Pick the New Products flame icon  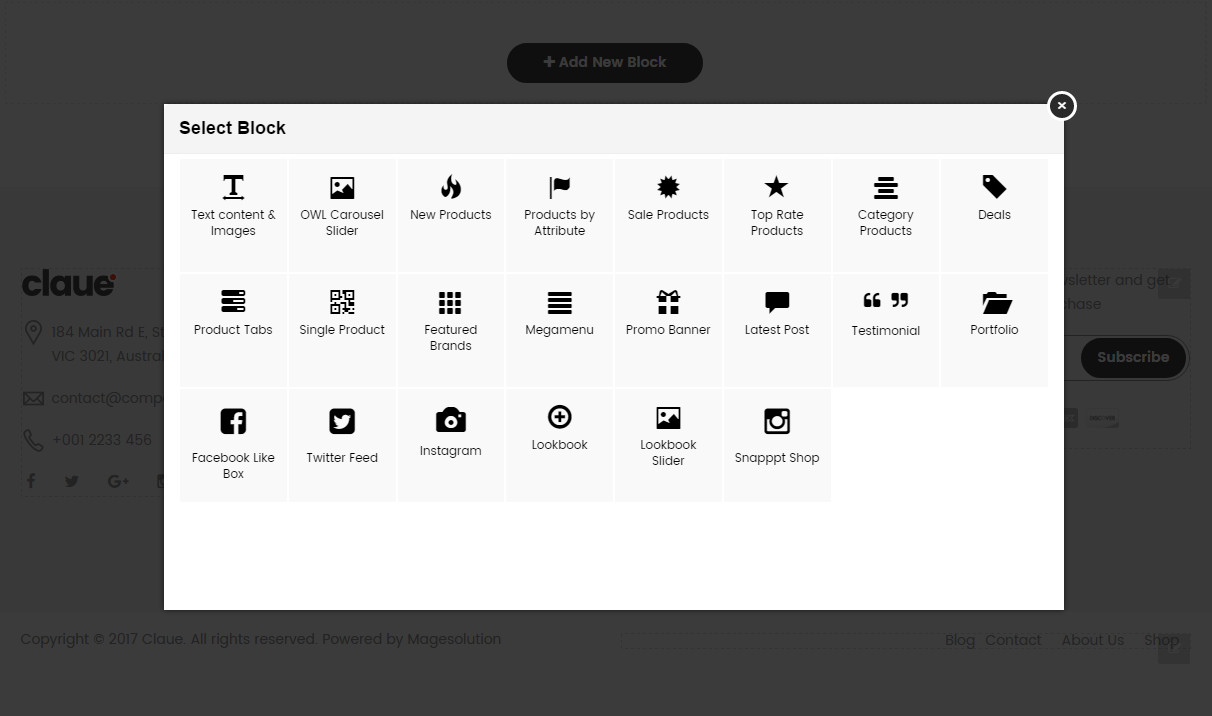(451, 187)
